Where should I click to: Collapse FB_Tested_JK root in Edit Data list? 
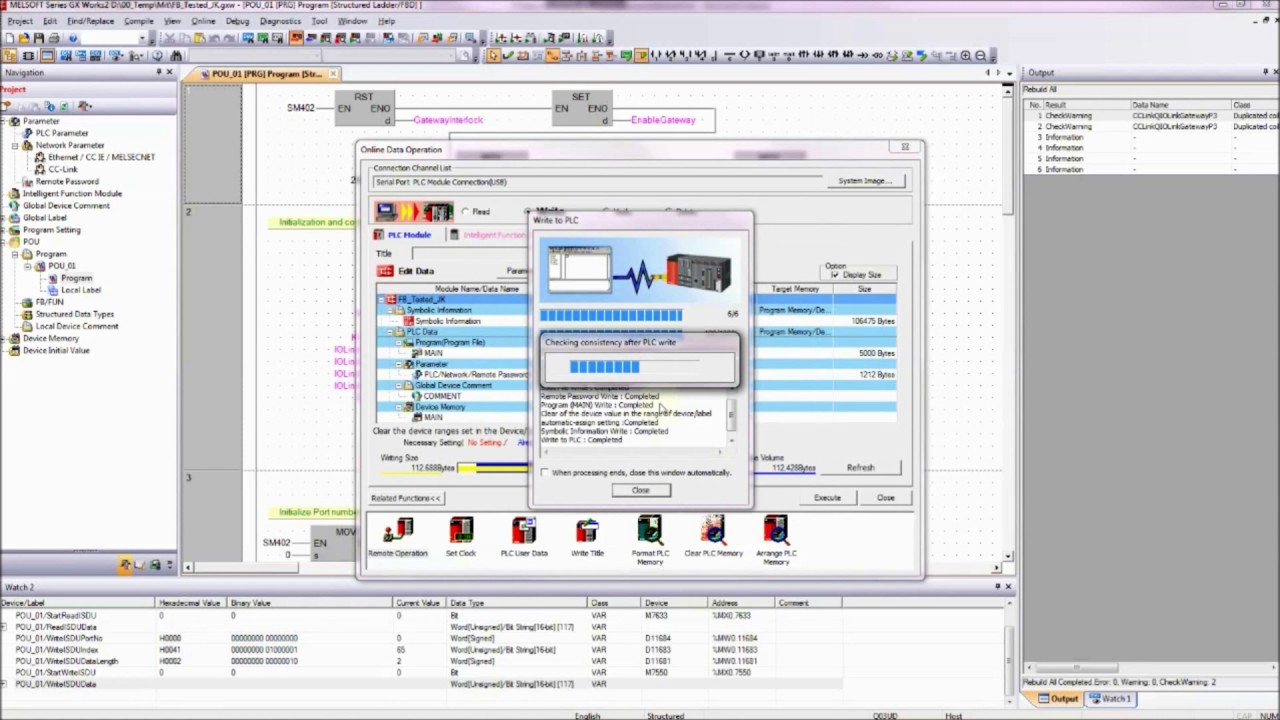coord(381,300)
